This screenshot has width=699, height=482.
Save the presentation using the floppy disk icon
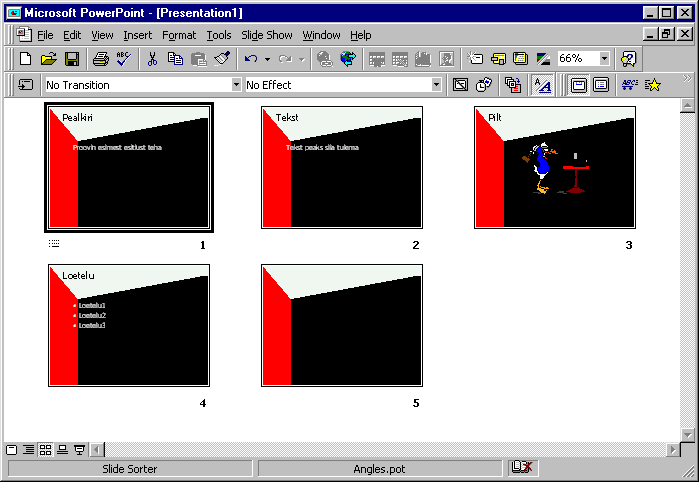[x=72, y=59]
